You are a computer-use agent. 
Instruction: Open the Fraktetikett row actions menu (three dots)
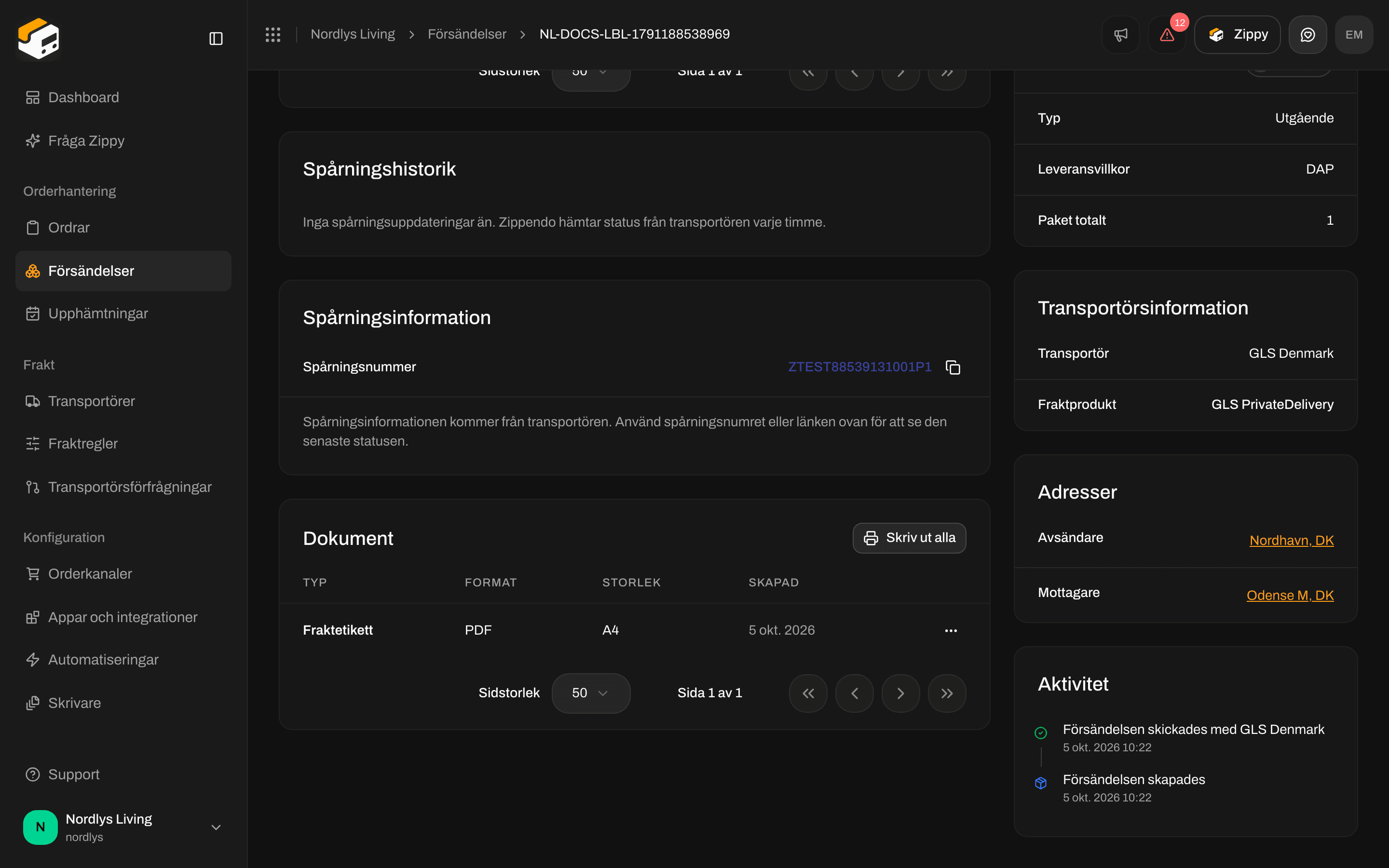click(951, 630)
